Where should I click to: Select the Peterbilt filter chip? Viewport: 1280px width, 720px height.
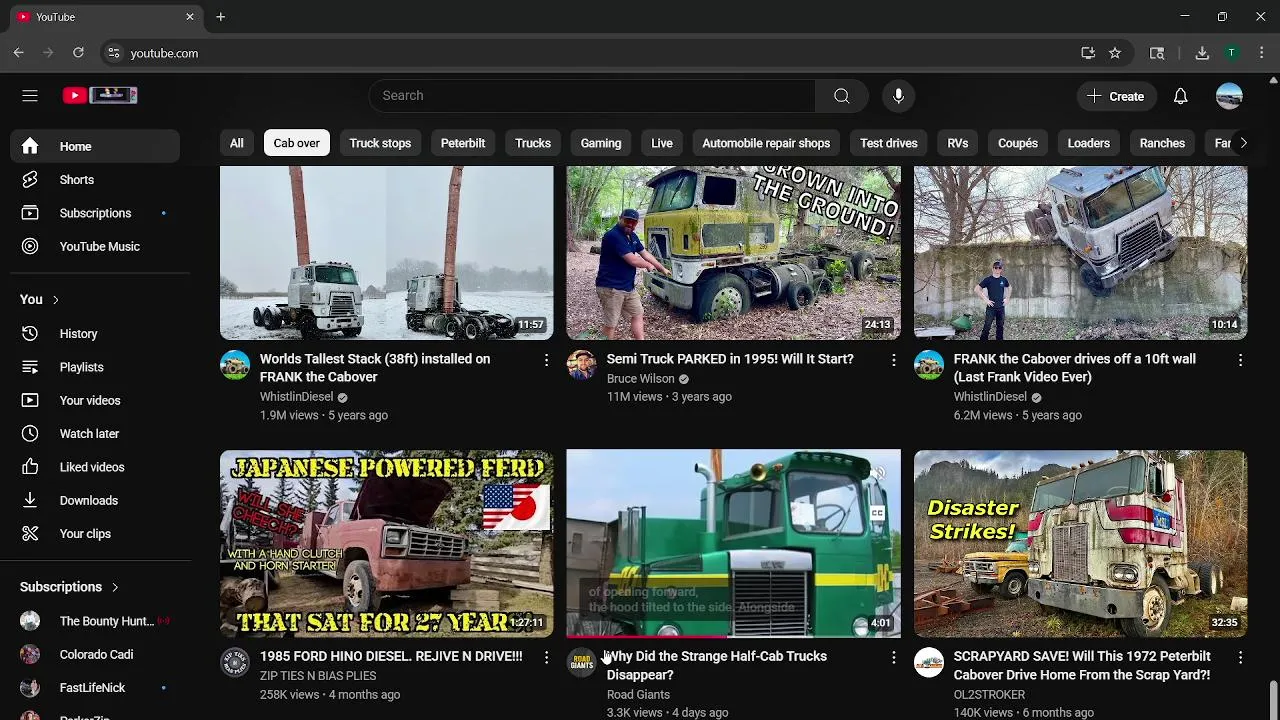(463, 143)
